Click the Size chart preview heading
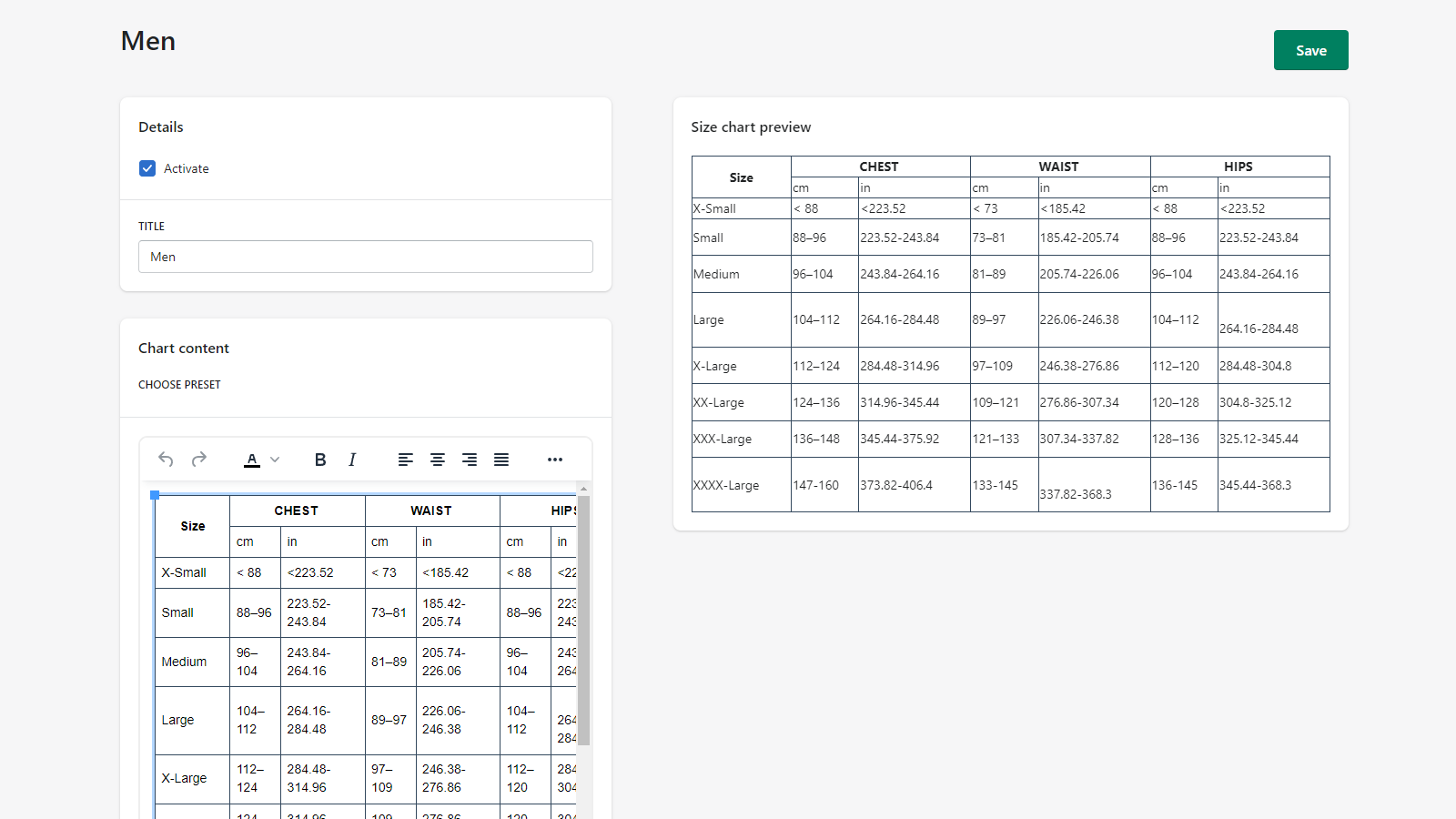Viewport: 1456px width, 819px height. pyautogui.click(x=751, y=127)
